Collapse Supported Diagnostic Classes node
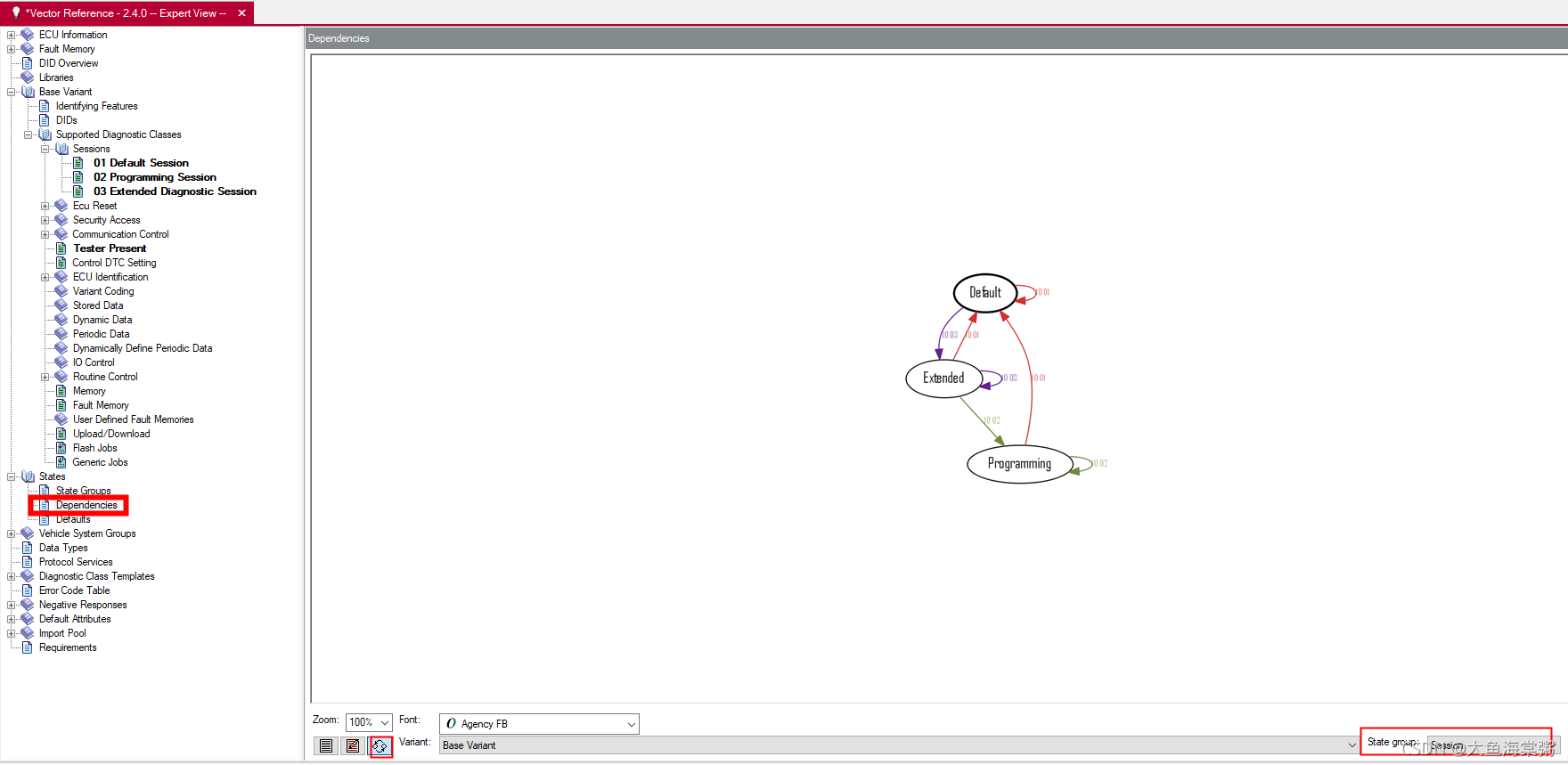 29,134
